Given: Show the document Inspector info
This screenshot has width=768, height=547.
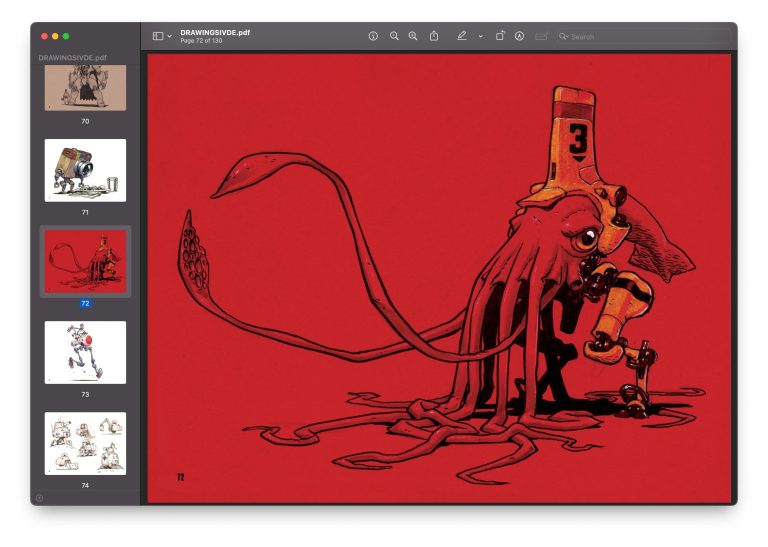Looking at the screenshot, I should (x=373, y=36).
